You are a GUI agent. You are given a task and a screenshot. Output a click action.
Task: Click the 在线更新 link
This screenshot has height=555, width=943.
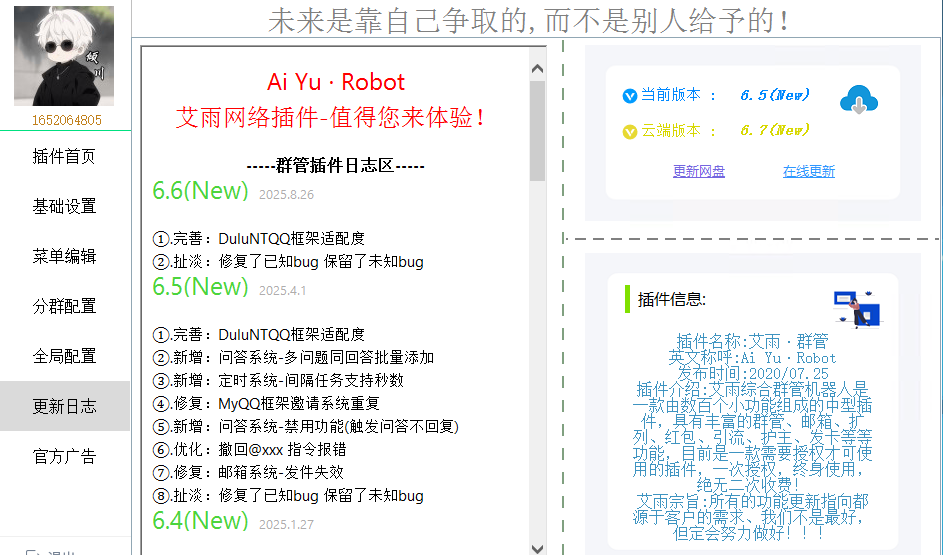click(808, 171)
